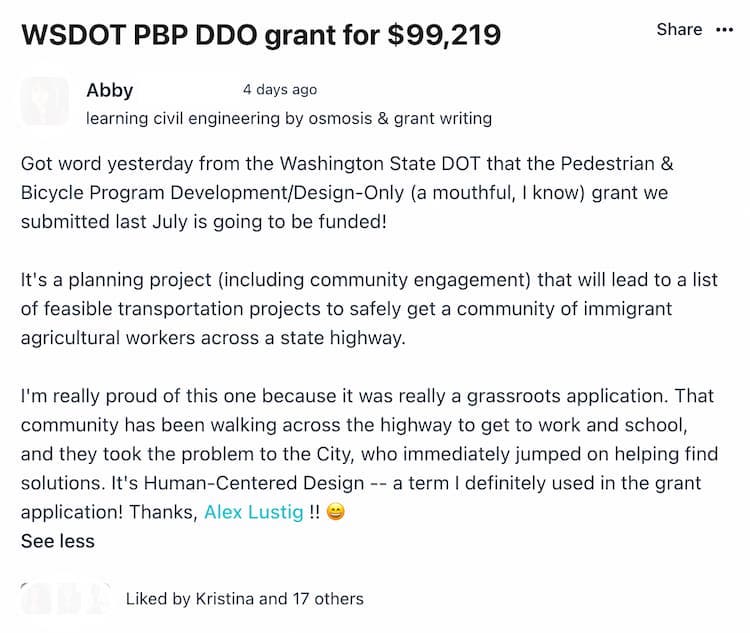Click the author name Abby
The width and height of the screenshot is (750, 633).
click(x=110, y=90)
